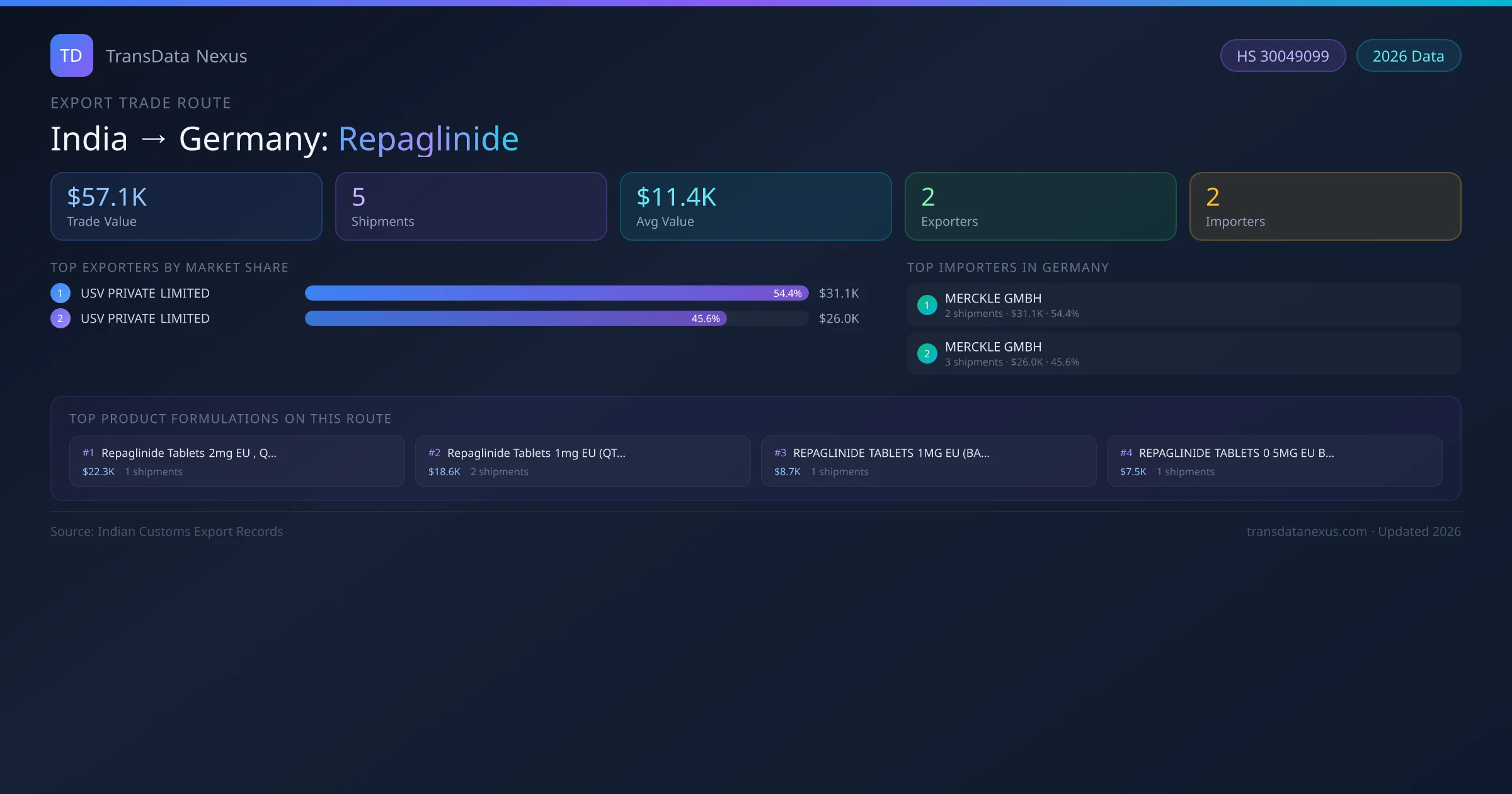Click rank 1 green importer badge
Screen dimensions: 1512x794
927,305
